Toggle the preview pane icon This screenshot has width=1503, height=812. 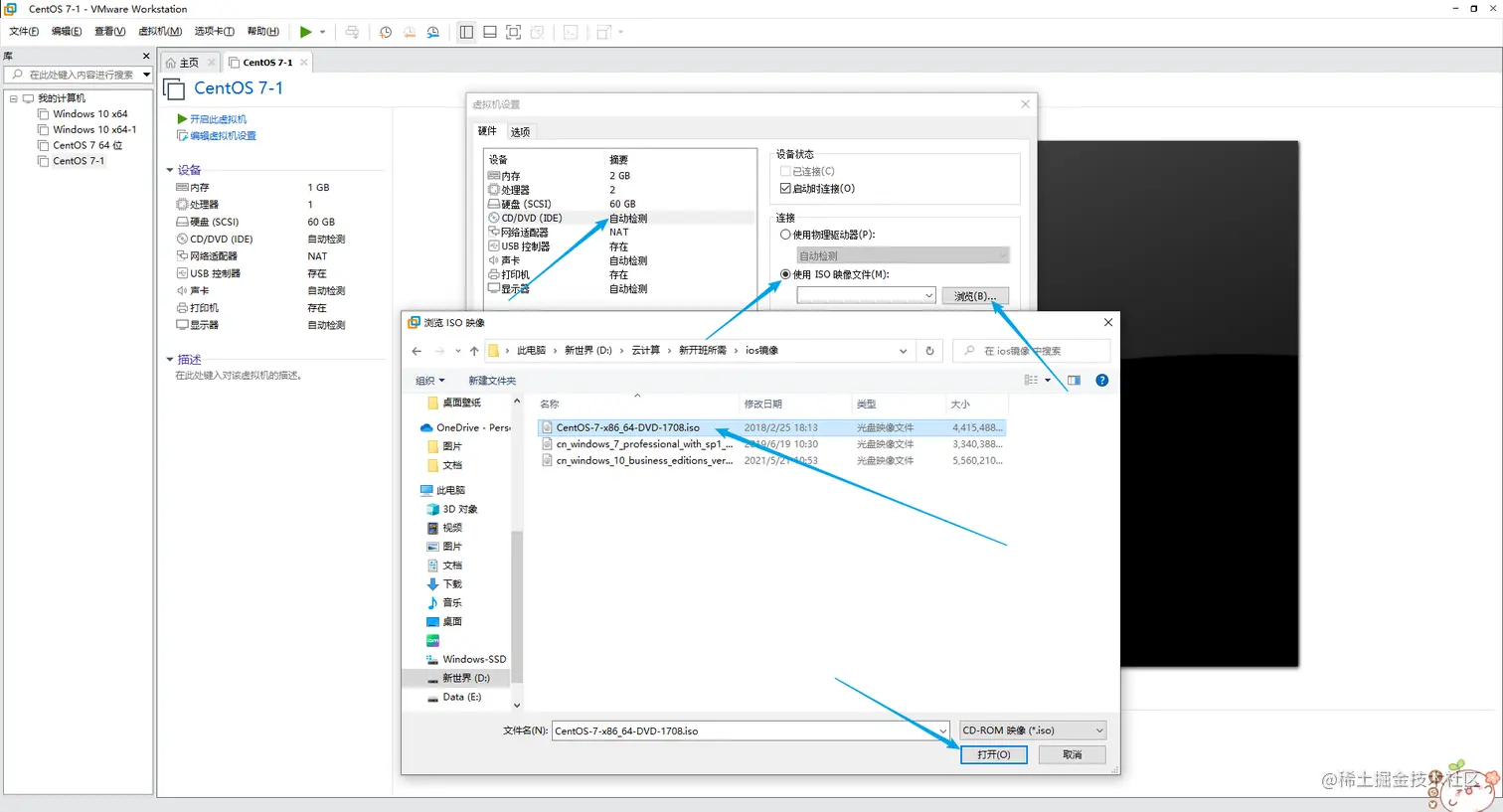[x=1074, y=381]
